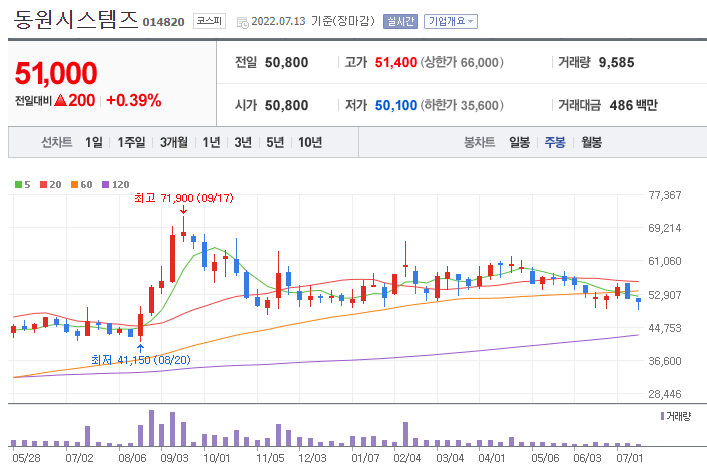Click the 저가 value 50,100
This screenshot has width=707, height=476.
click(396, 105)
